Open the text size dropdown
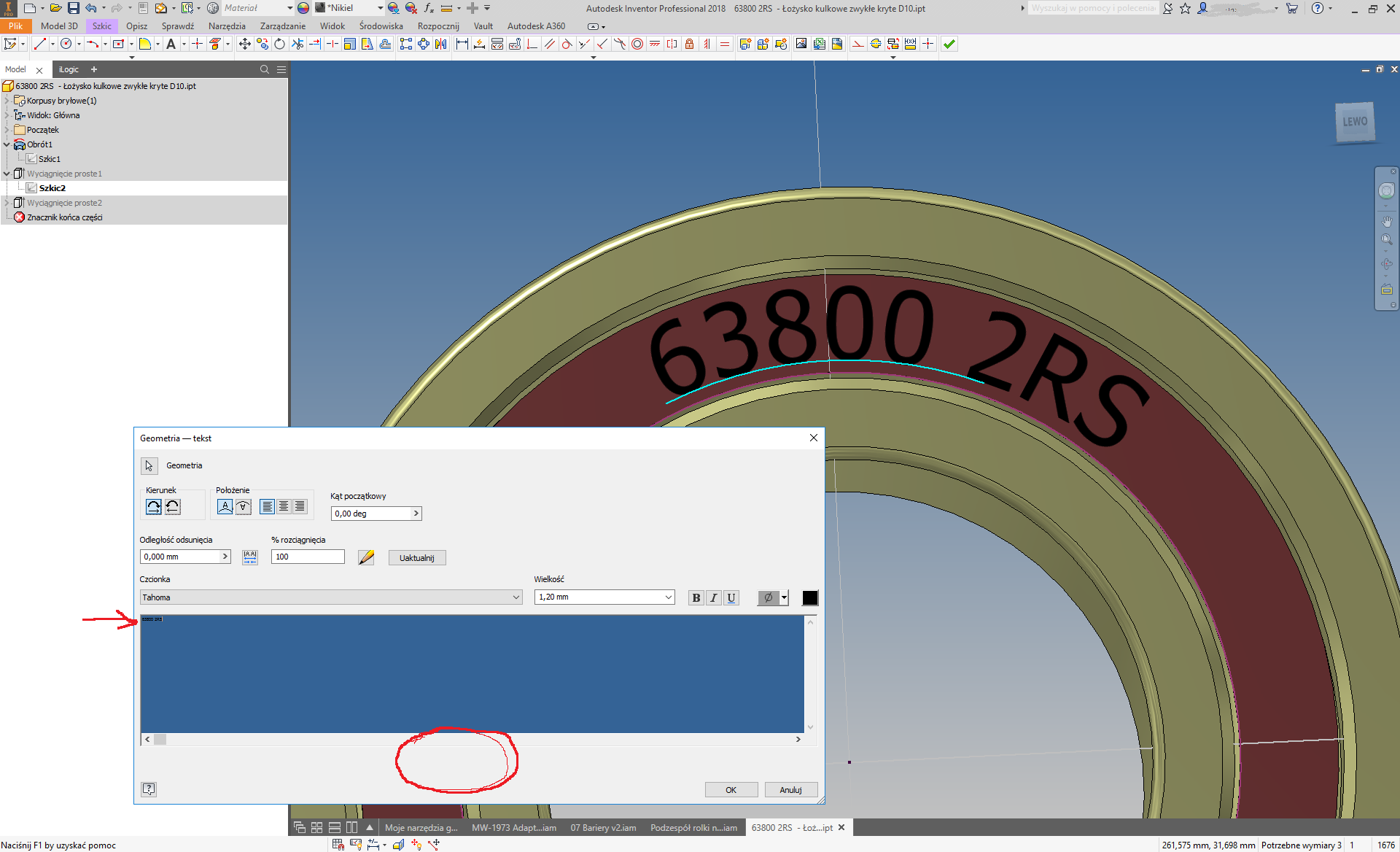The width and height of the screenshot is (1400, 852). pos(668,597)
